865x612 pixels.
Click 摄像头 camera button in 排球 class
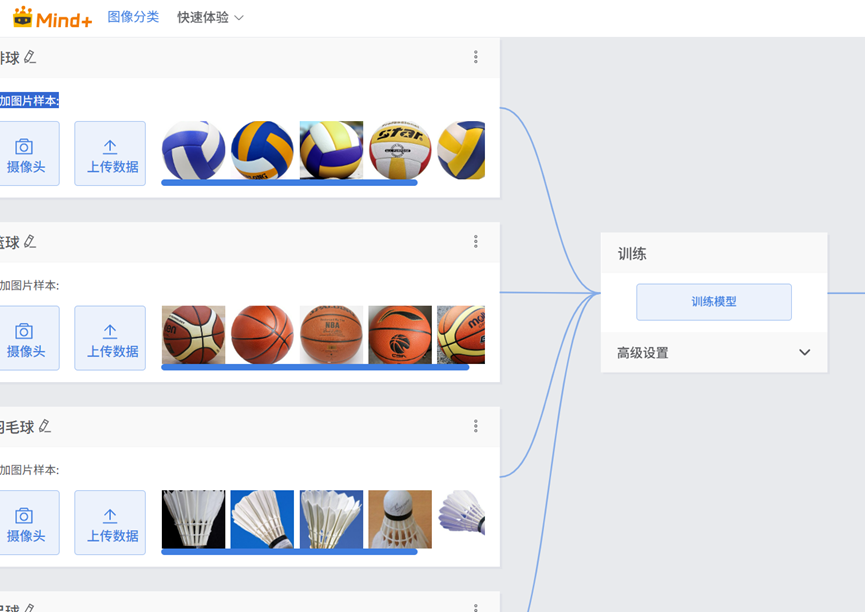(x=26, y=154)
